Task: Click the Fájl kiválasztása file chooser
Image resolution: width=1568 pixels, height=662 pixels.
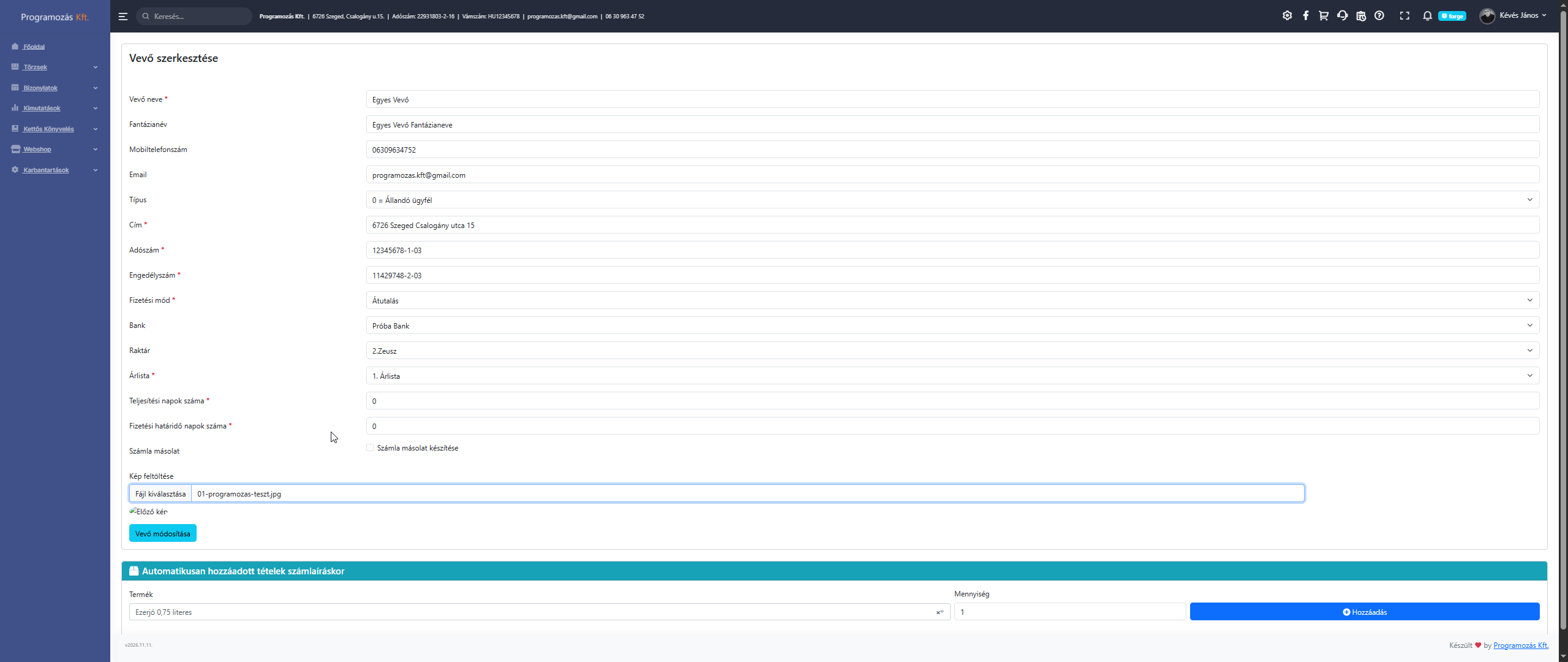Action: click(x=160, y=493)
